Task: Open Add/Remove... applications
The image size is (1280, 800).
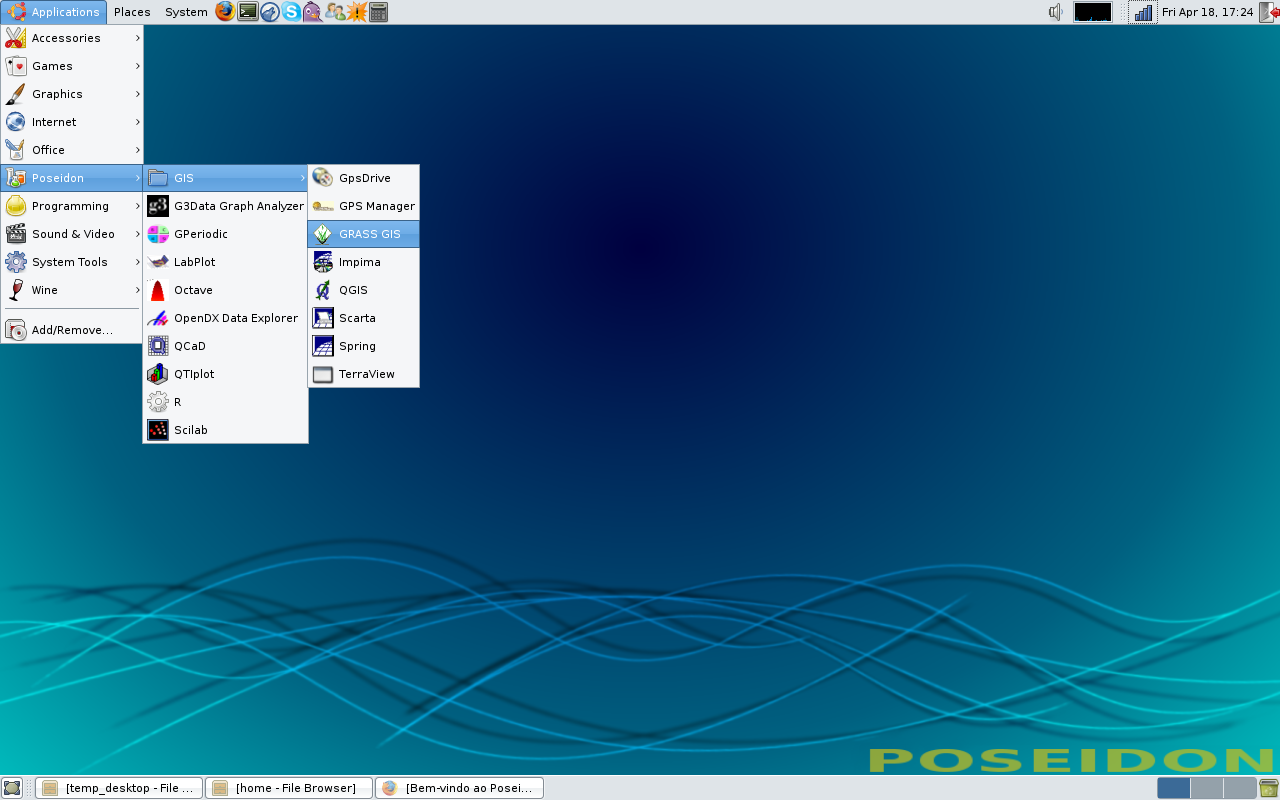Action: tap(72, 330)
